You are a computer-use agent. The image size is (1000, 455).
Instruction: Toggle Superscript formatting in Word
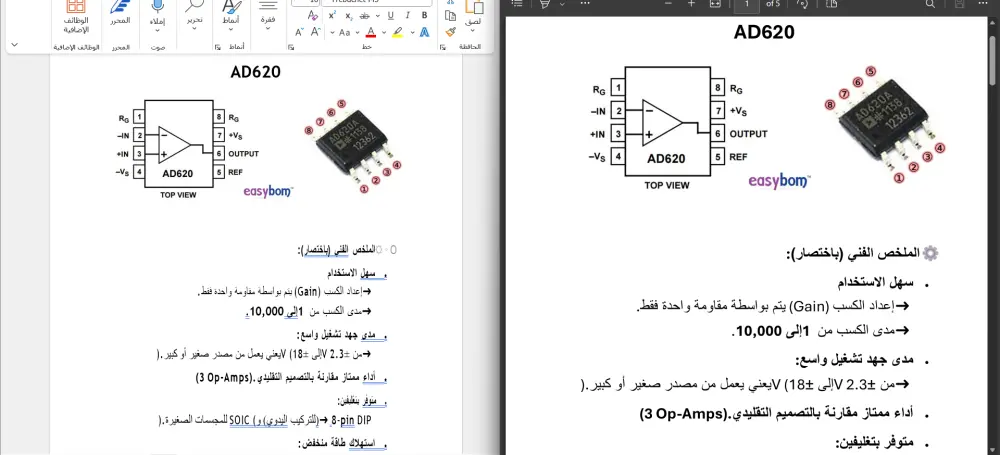click(x=332, y=15)
